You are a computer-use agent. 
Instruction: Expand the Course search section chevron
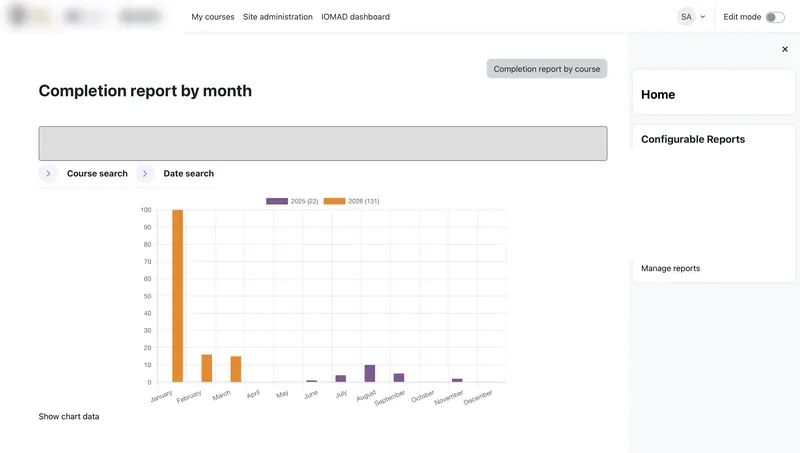pyautogui.click(x=48, y=173)
